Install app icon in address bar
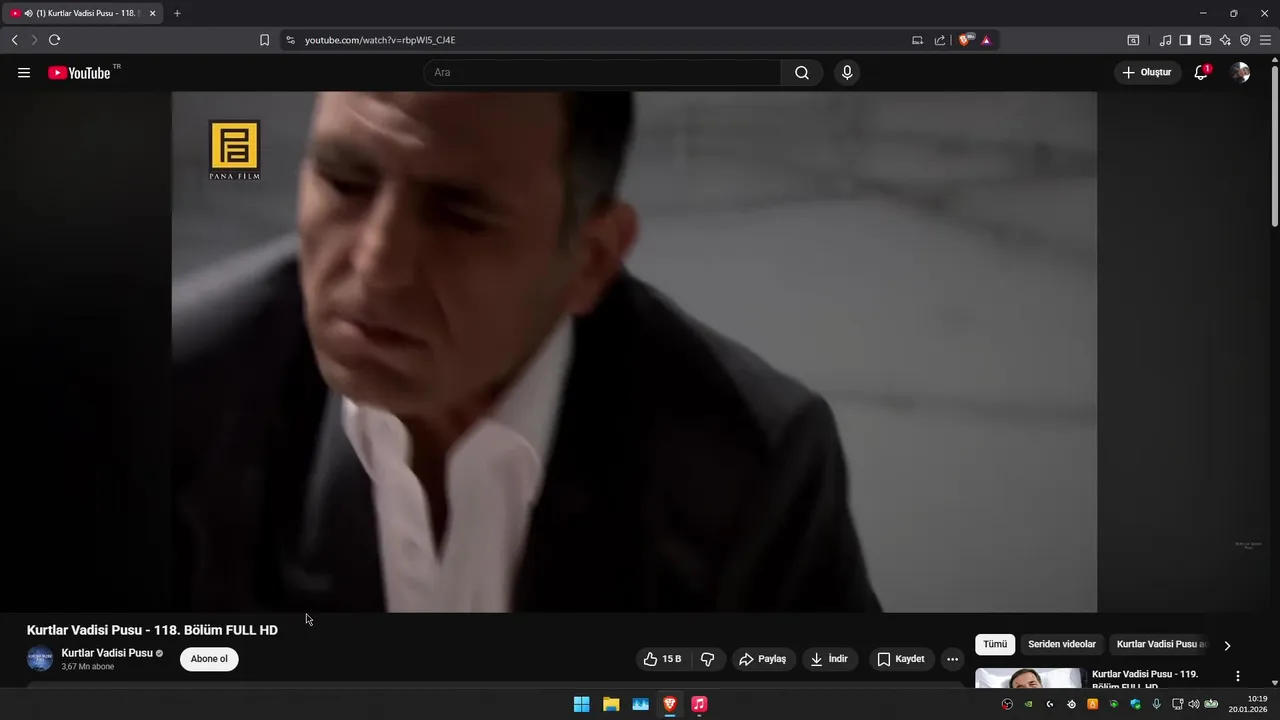This screenshot has width=1280, height=720. coord(917,40)
